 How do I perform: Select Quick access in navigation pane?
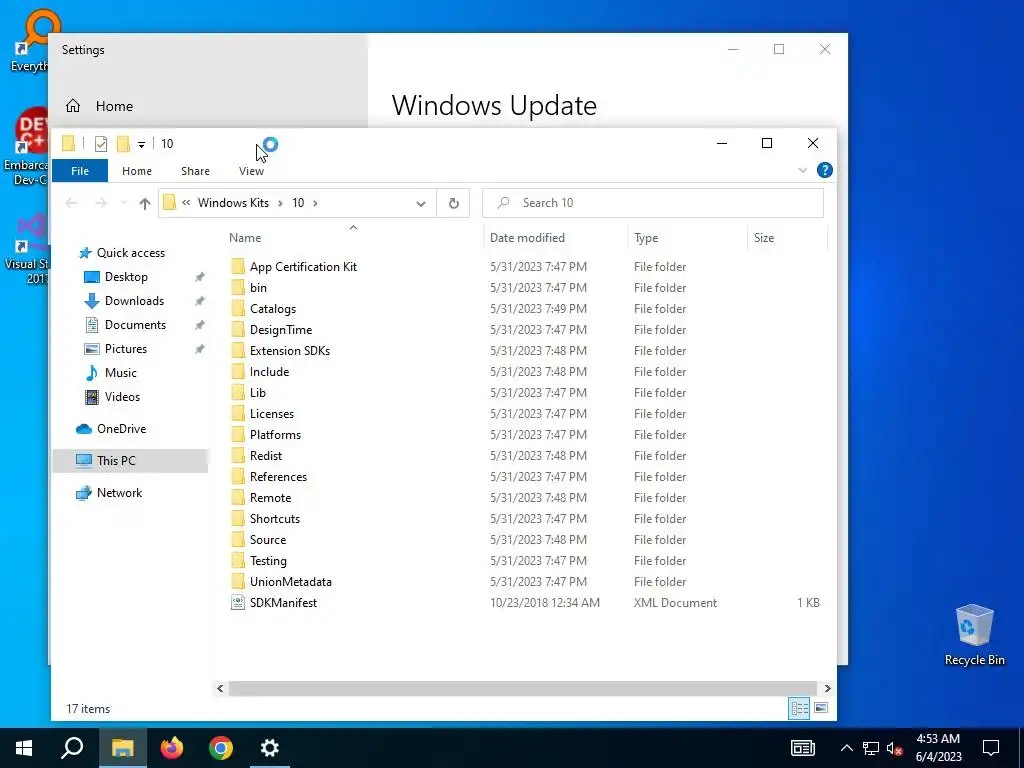[131, 253]
